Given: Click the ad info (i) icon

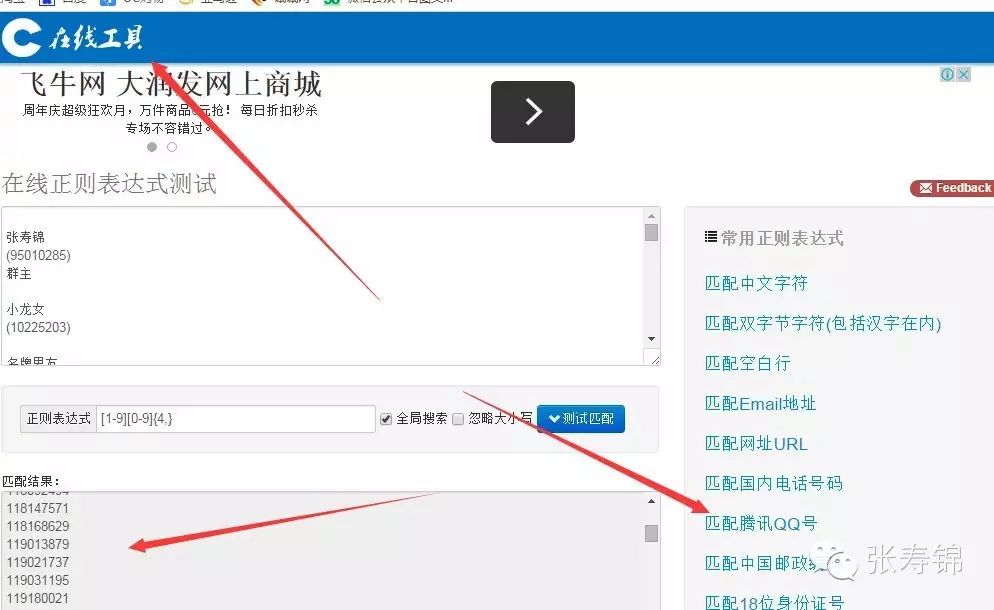Looking at the screenshot, I should pyautogui.click(x=947, y=74).
